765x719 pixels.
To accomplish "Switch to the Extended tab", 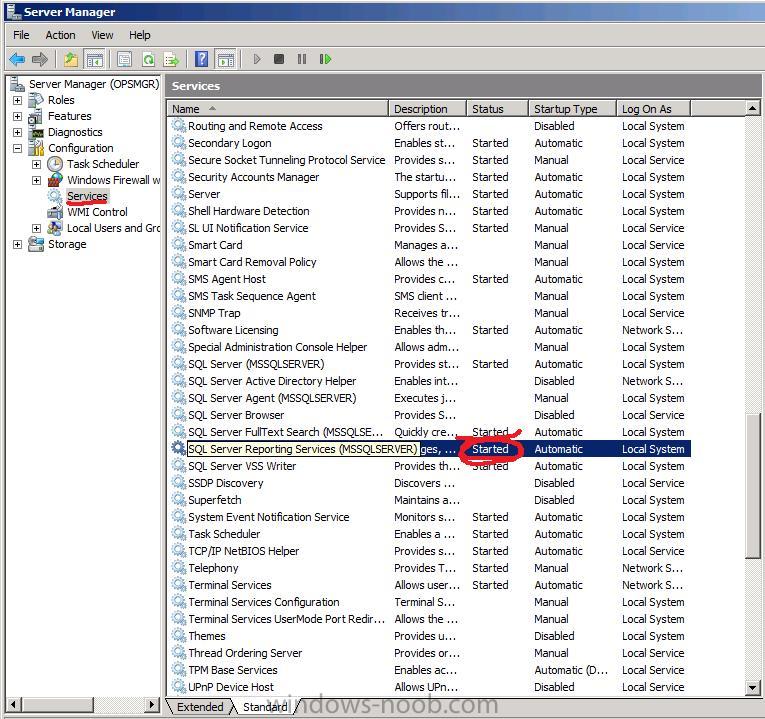I will [x=200, y=707].
